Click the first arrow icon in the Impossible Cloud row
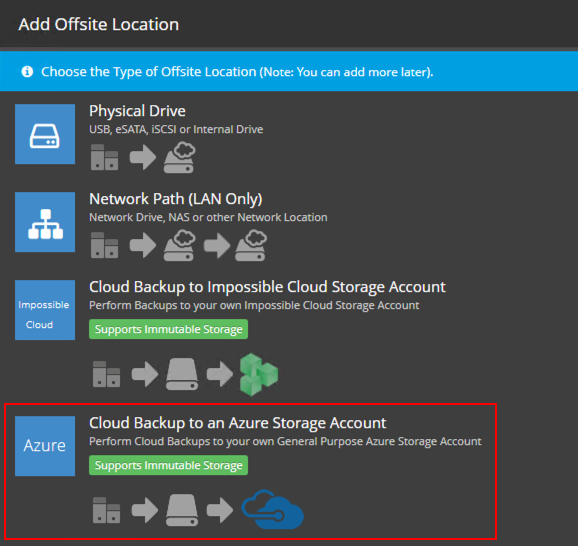The height and width of the screenshot is (546, 578). 145,374
